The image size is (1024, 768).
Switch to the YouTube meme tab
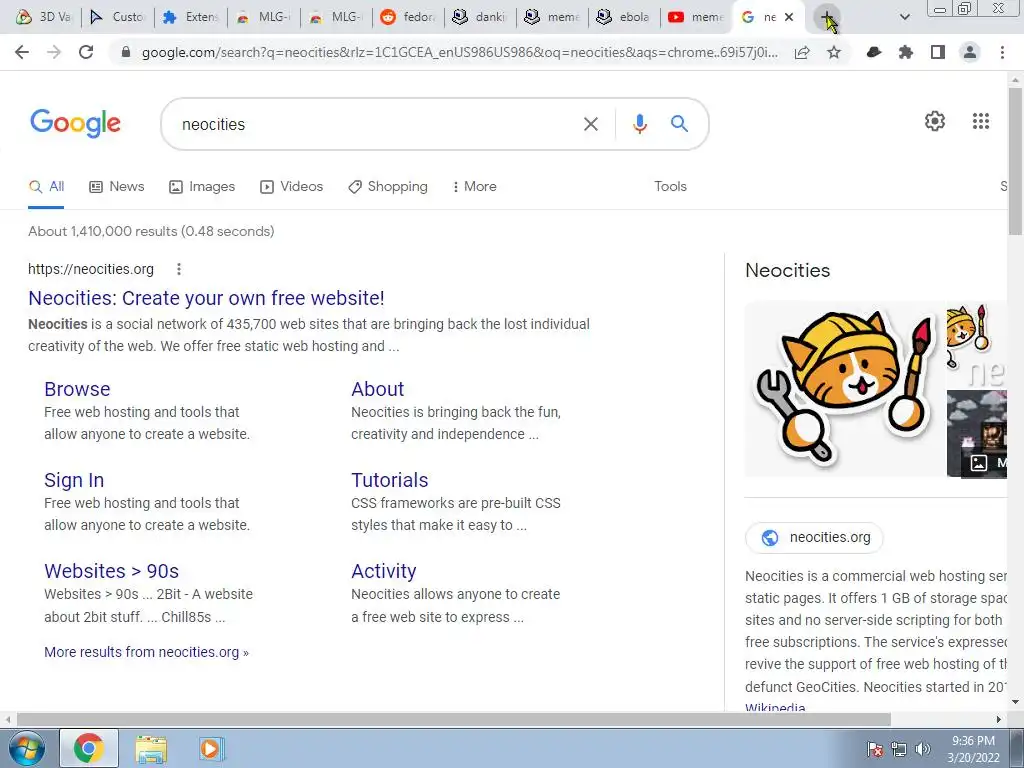(x=696, y=17)
